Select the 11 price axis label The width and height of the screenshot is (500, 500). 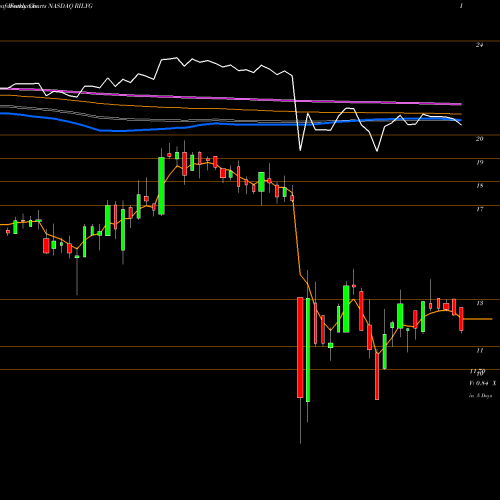(x=479, y=350)
